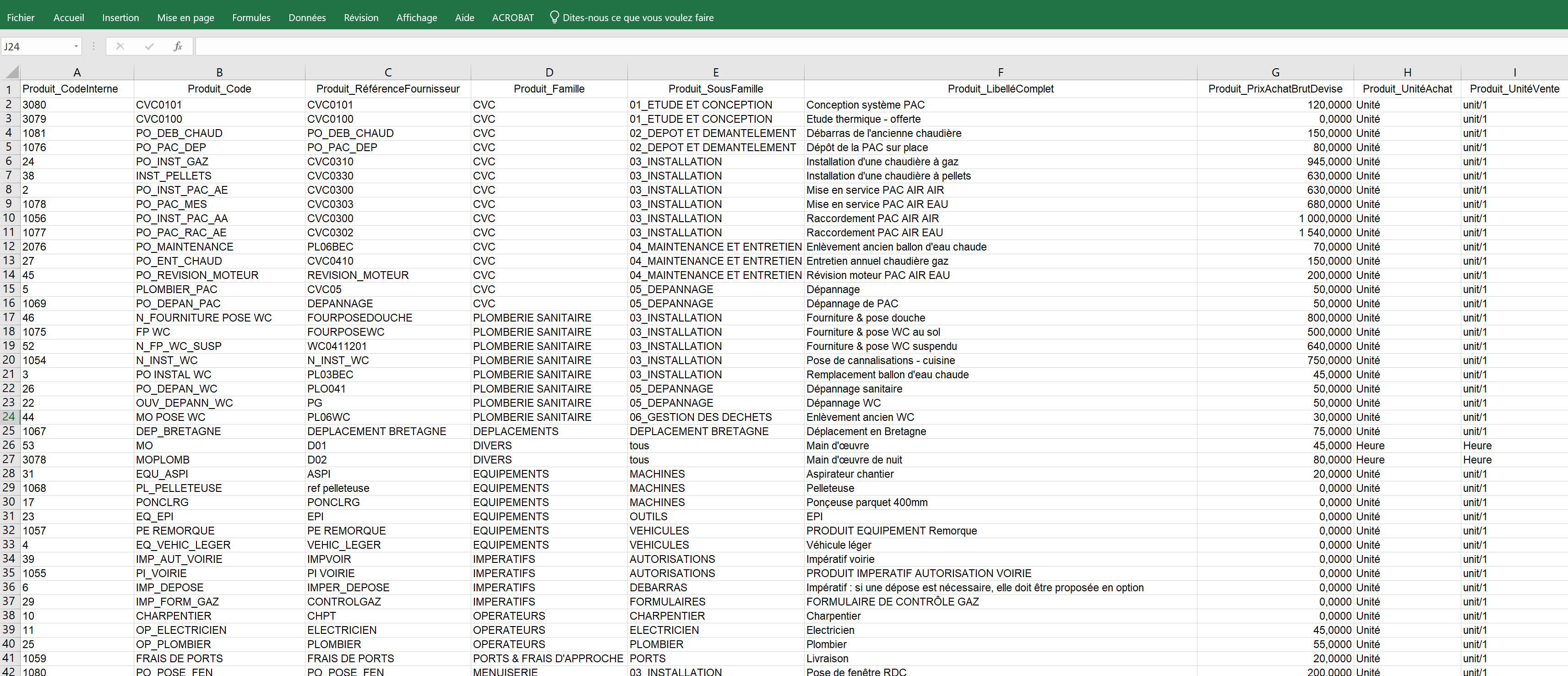Click cell containing PO_REVISION_MOTEUR
The height and width of the screenshot is (676, 1568).
pos(197,275)
